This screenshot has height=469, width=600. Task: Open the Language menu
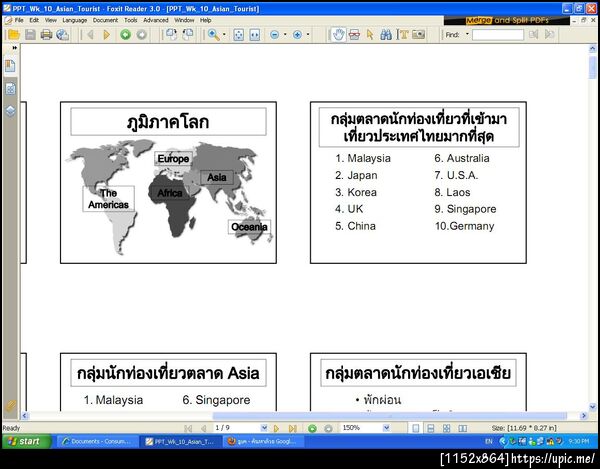coord(75,20)
